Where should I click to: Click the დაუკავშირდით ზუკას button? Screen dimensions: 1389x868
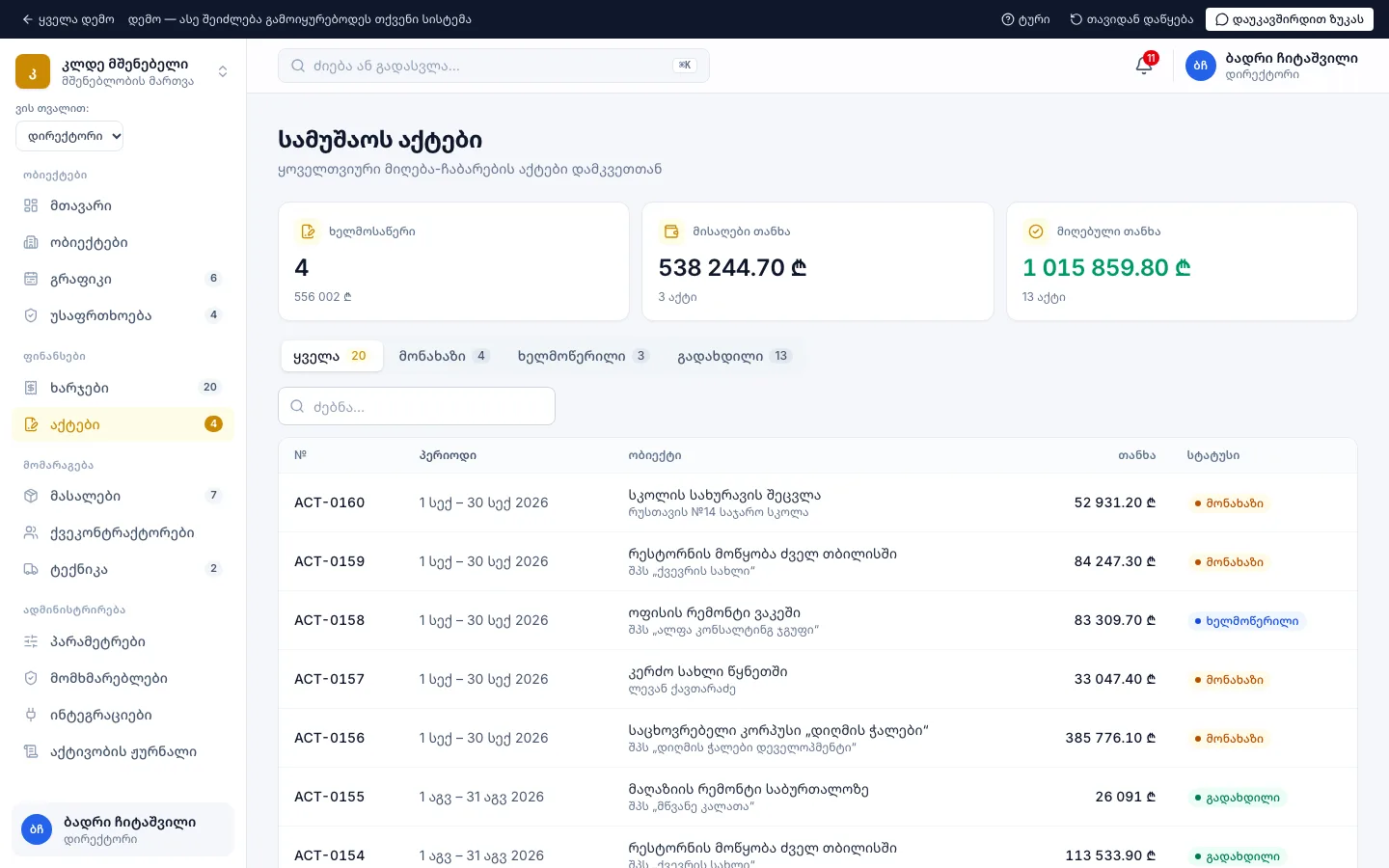[1289, 19]
